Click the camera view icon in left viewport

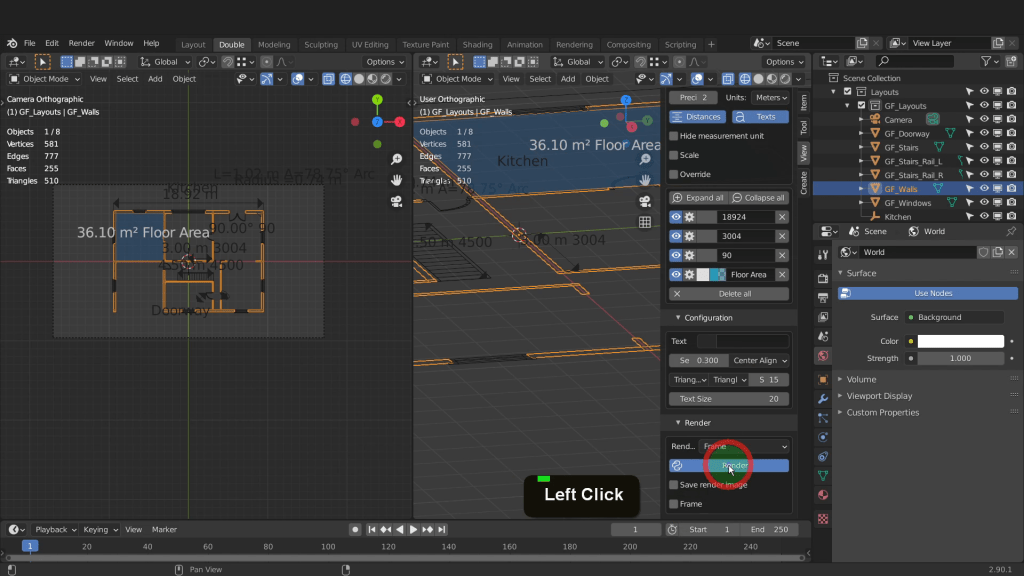pos(397,201)
